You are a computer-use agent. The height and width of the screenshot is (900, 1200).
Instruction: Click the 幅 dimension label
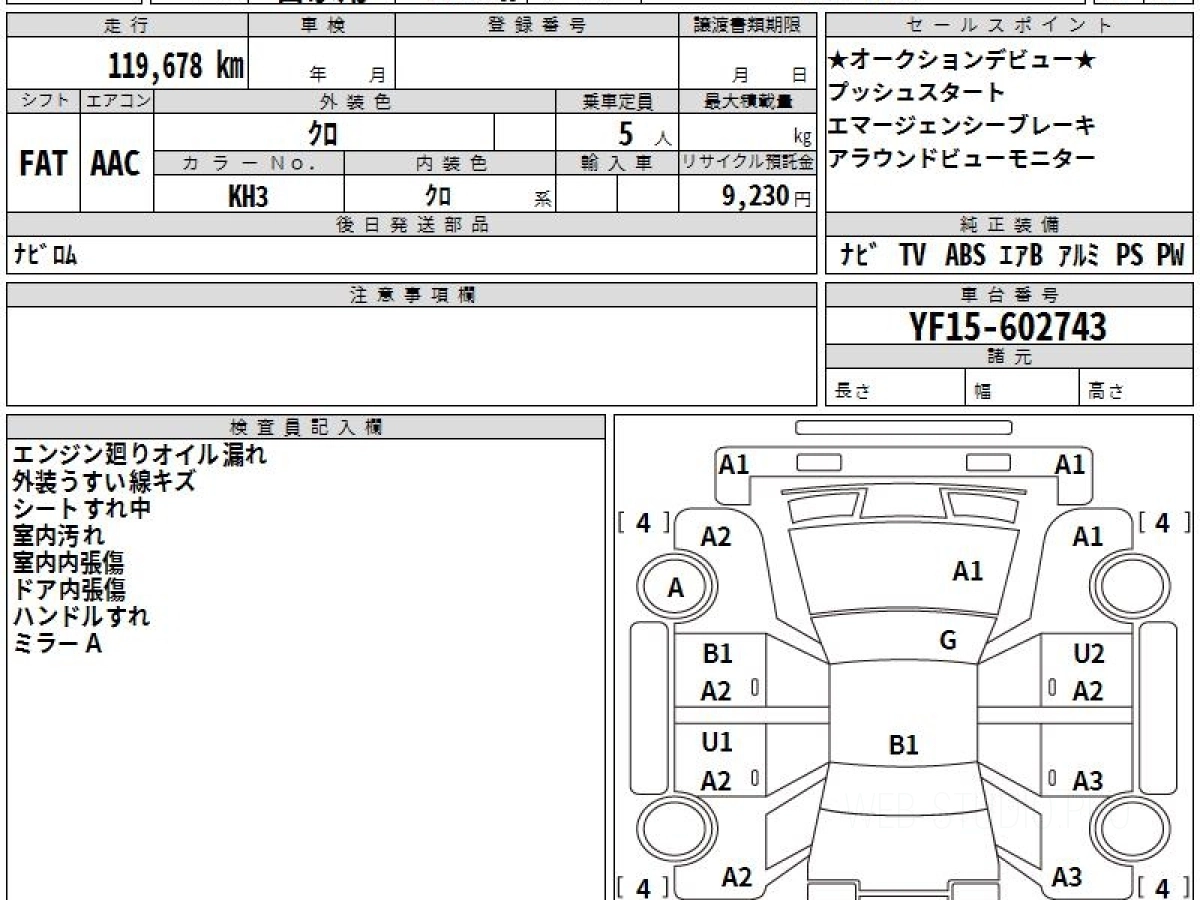click(983, 392)
